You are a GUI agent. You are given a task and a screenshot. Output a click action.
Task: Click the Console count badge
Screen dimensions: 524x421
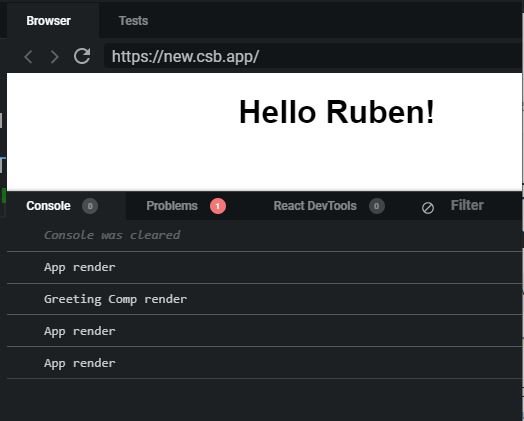pyautogui.click(x=90, y=206)
